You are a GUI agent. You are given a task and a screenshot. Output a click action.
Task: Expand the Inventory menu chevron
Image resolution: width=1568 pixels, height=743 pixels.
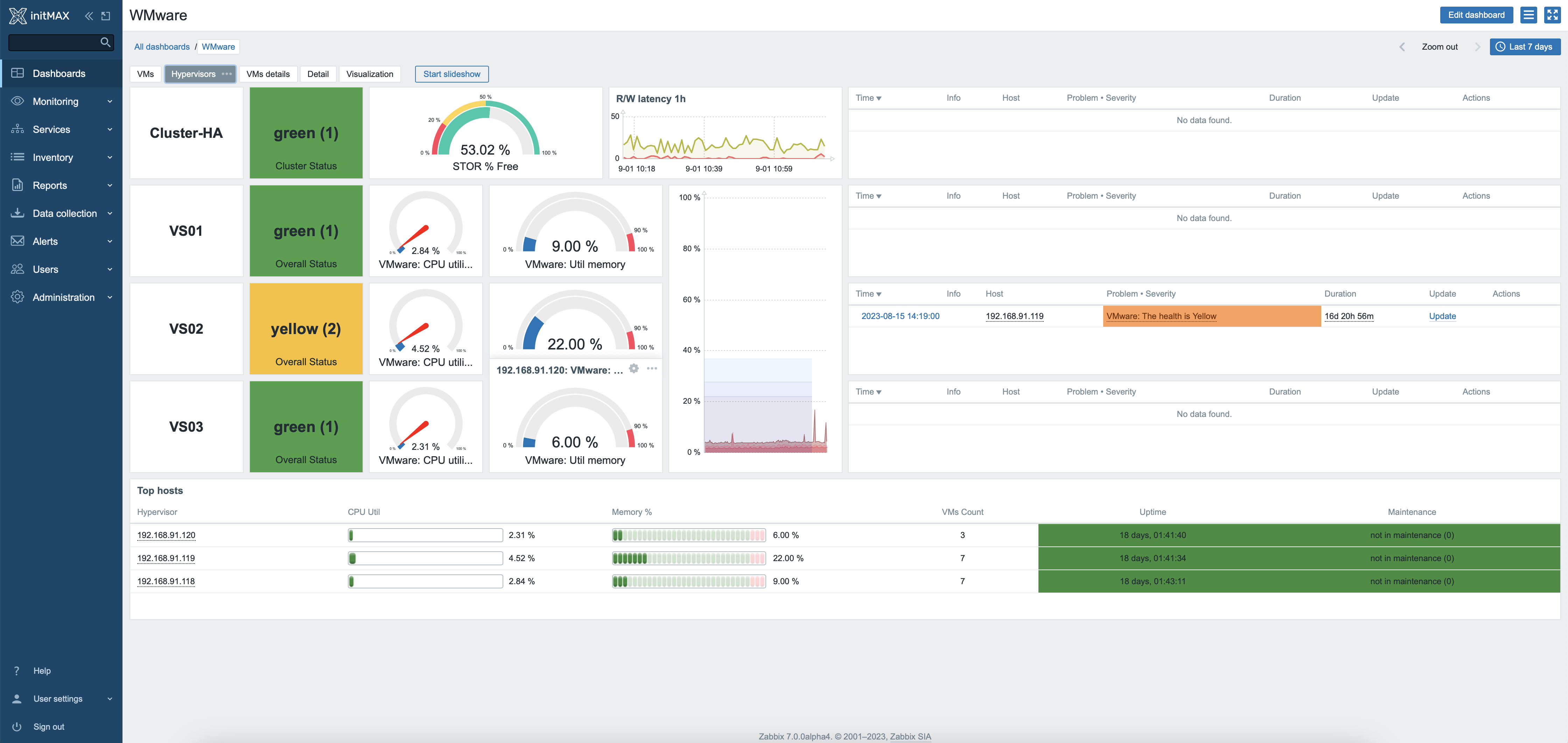pos(110,157)
